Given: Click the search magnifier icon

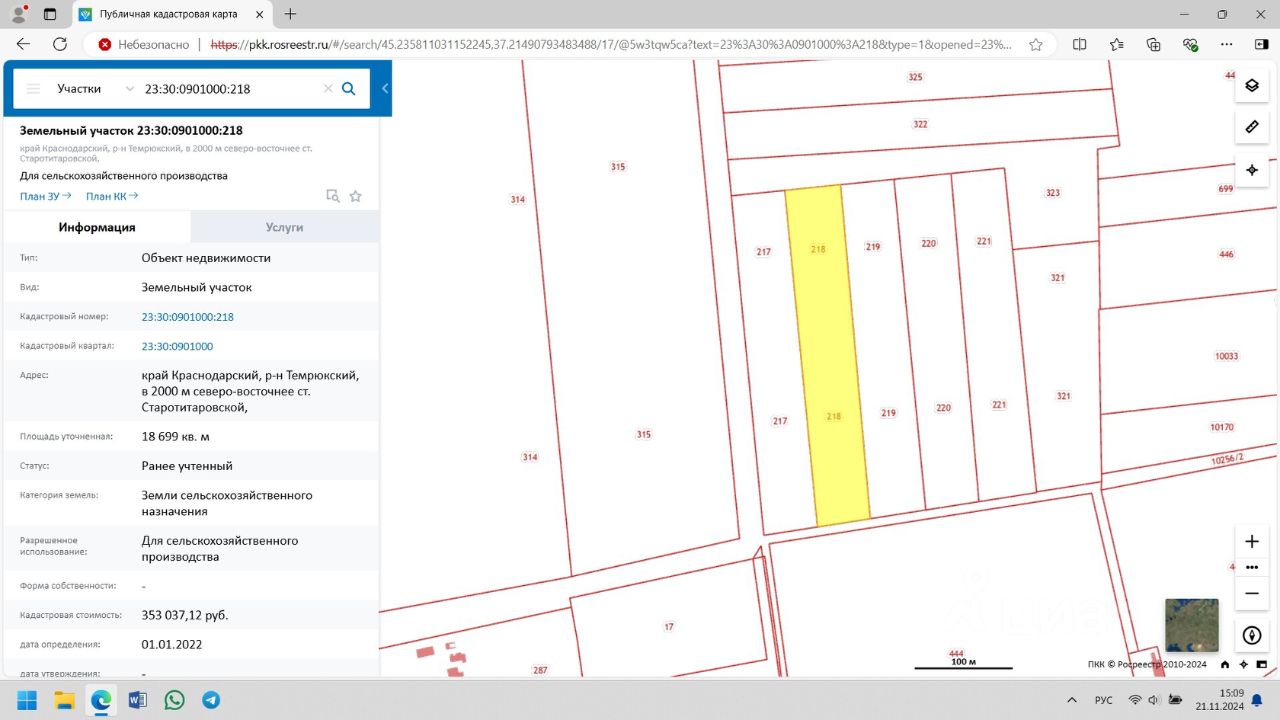Looking at the screenshot, I should pyautogui.click(x=349, y=89).
